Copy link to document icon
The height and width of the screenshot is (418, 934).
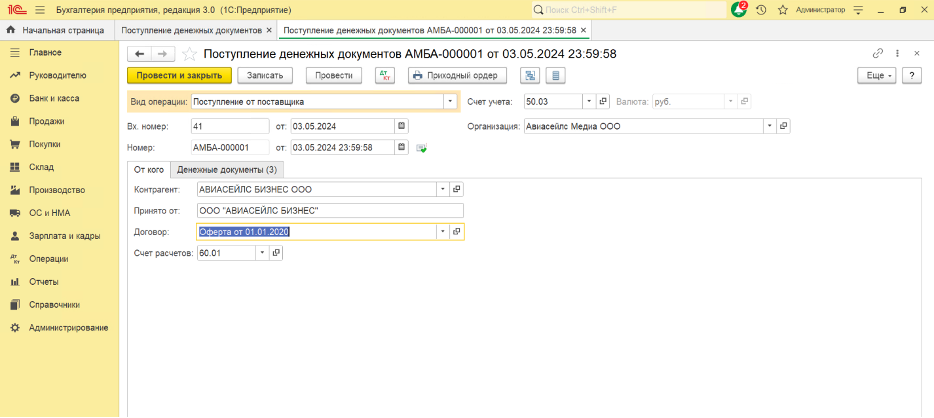877,54
